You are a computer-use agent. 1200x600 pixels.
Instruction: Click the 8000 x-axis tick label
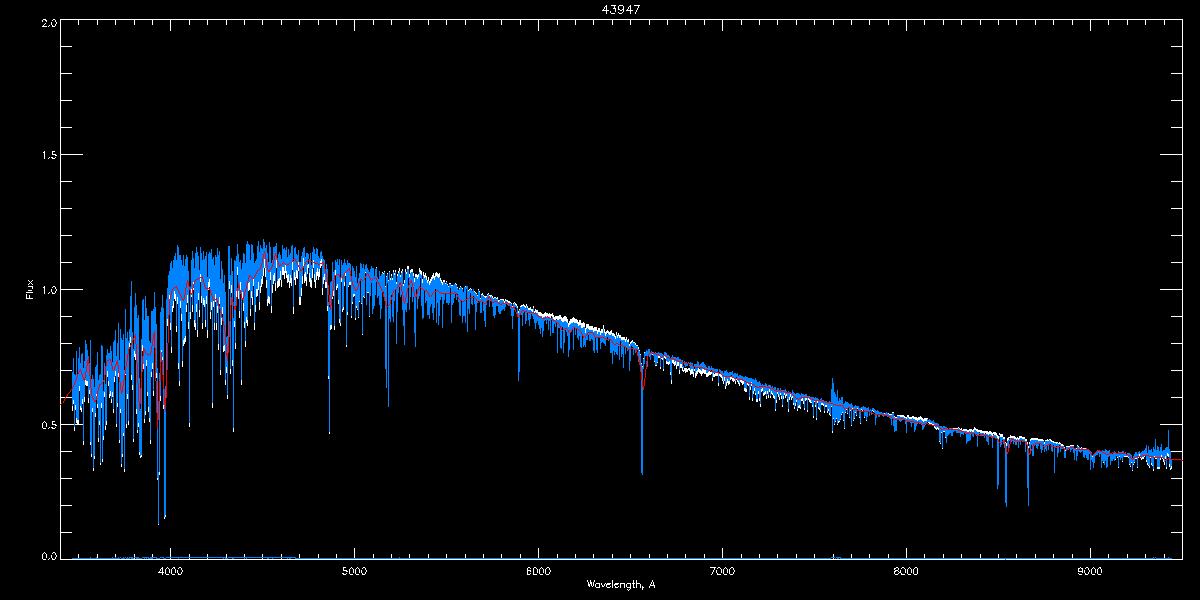click(906, 572)
